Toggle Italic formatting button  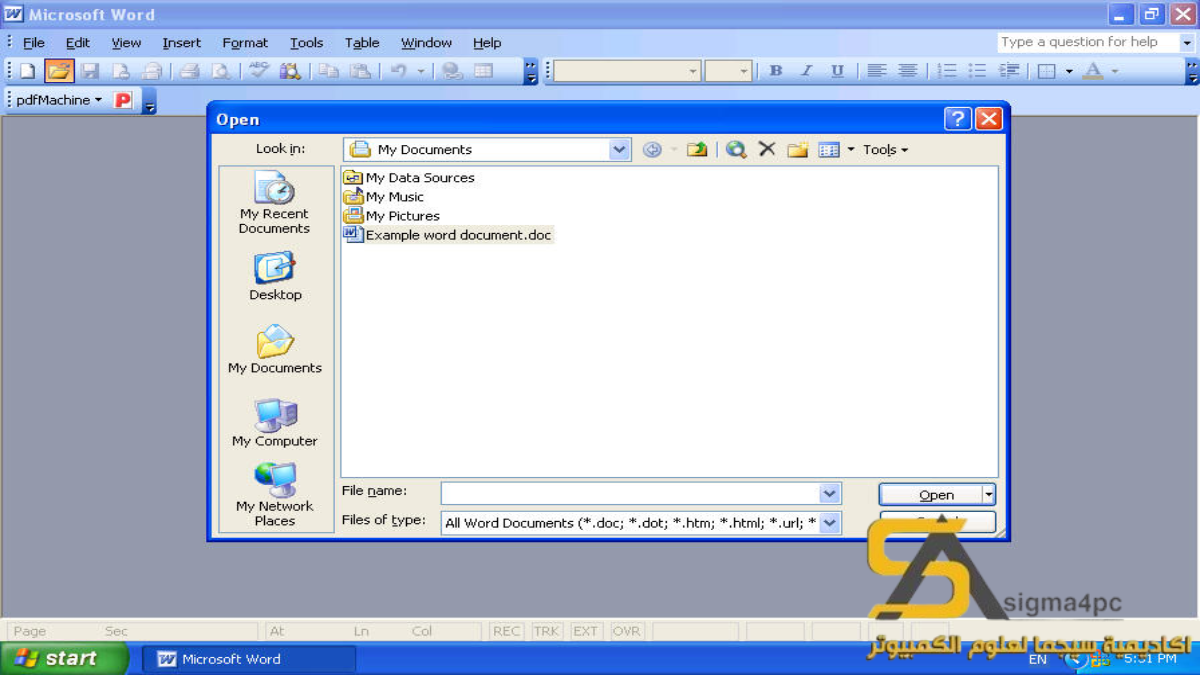pos(806,71)
